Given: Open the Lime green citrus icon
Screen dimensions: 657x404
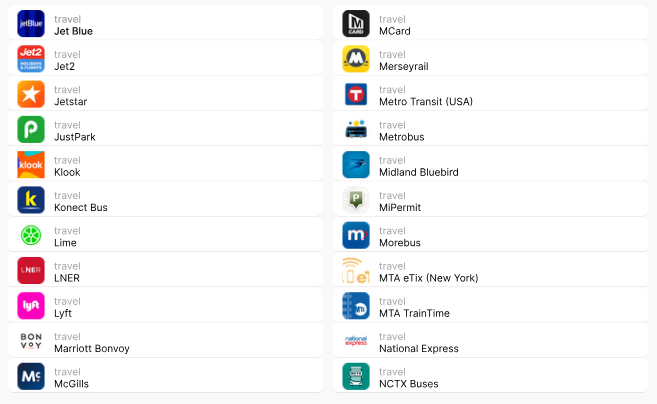Looking at the screenshot, I should pos(31,235).
